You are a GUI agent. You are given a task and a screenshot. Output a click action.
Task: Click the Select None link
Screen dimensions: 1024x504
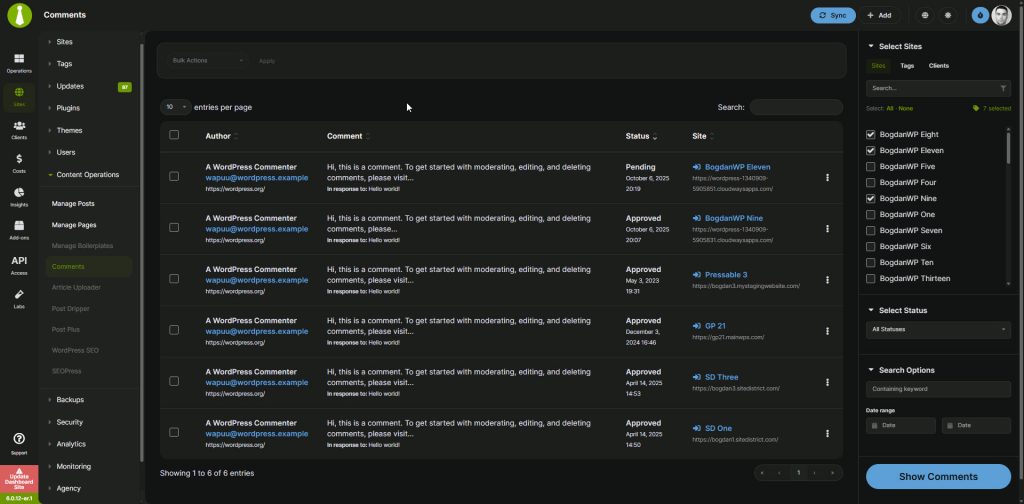[906, 108]
